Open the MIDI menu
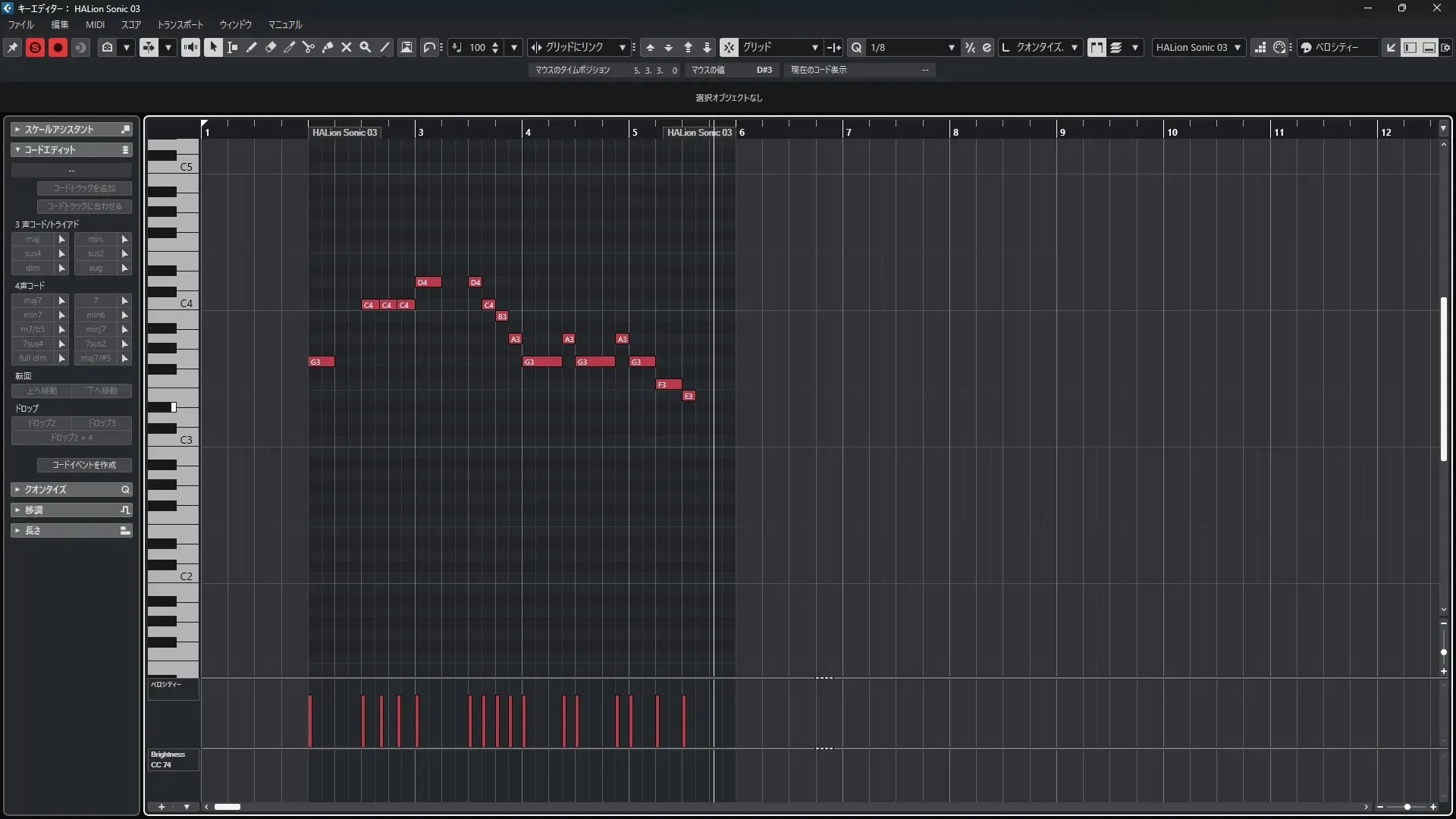The image size is (1456, 819). pos(95,24)
